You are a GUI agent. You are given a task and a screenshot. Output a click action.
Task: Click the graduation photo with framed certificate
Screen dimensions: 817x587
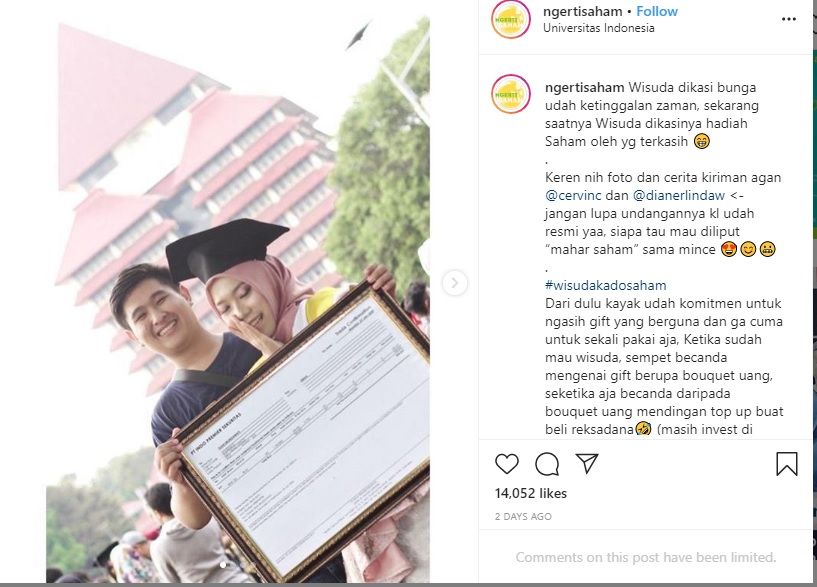click(238, 292)
